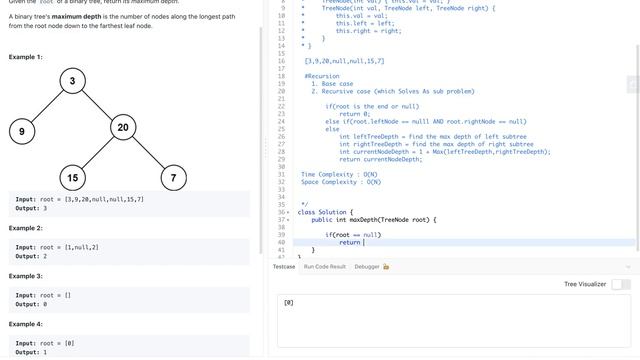Open the Run Code Result tab
Screen dimensions: 640x360
(x=324, y=267)
